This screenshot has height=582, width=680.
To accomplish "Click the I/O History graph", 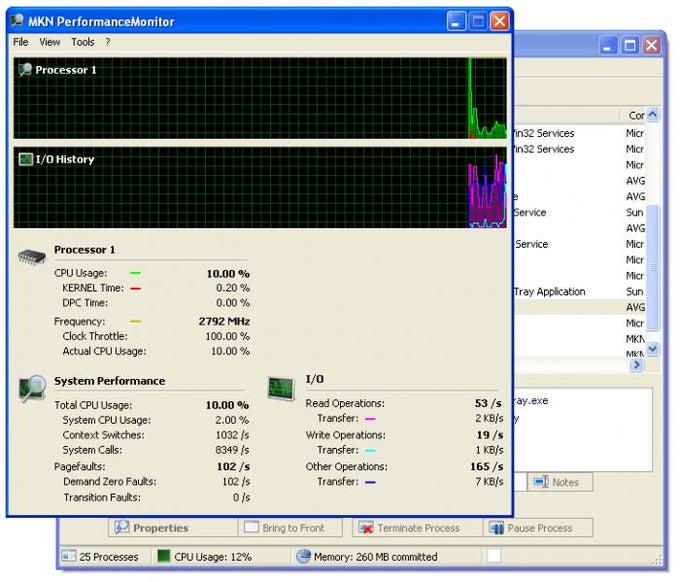I will pos(260,187).
